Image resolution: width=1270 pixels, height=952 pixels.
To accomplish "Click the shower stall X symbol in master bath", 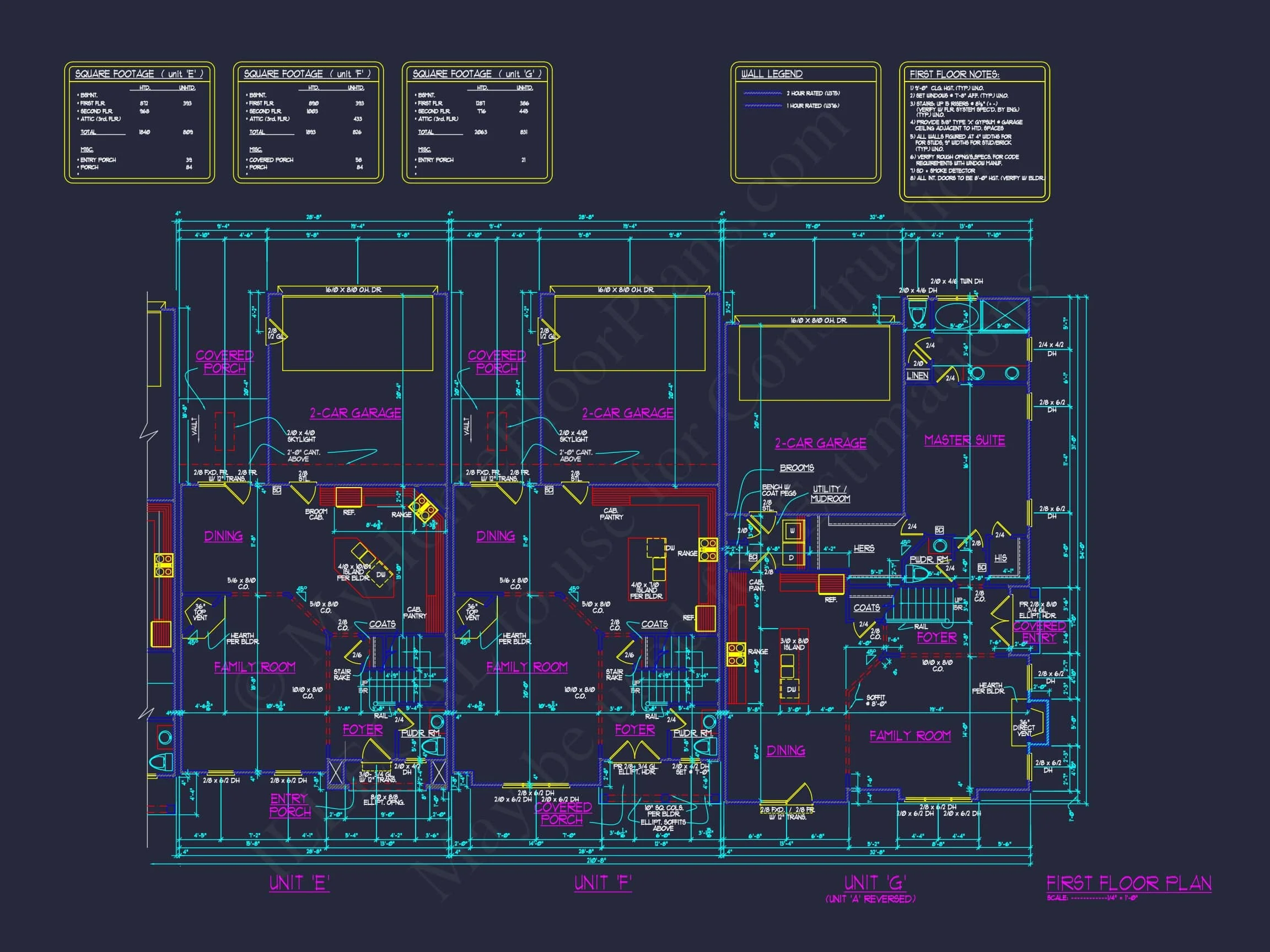I will [1004, 315].
